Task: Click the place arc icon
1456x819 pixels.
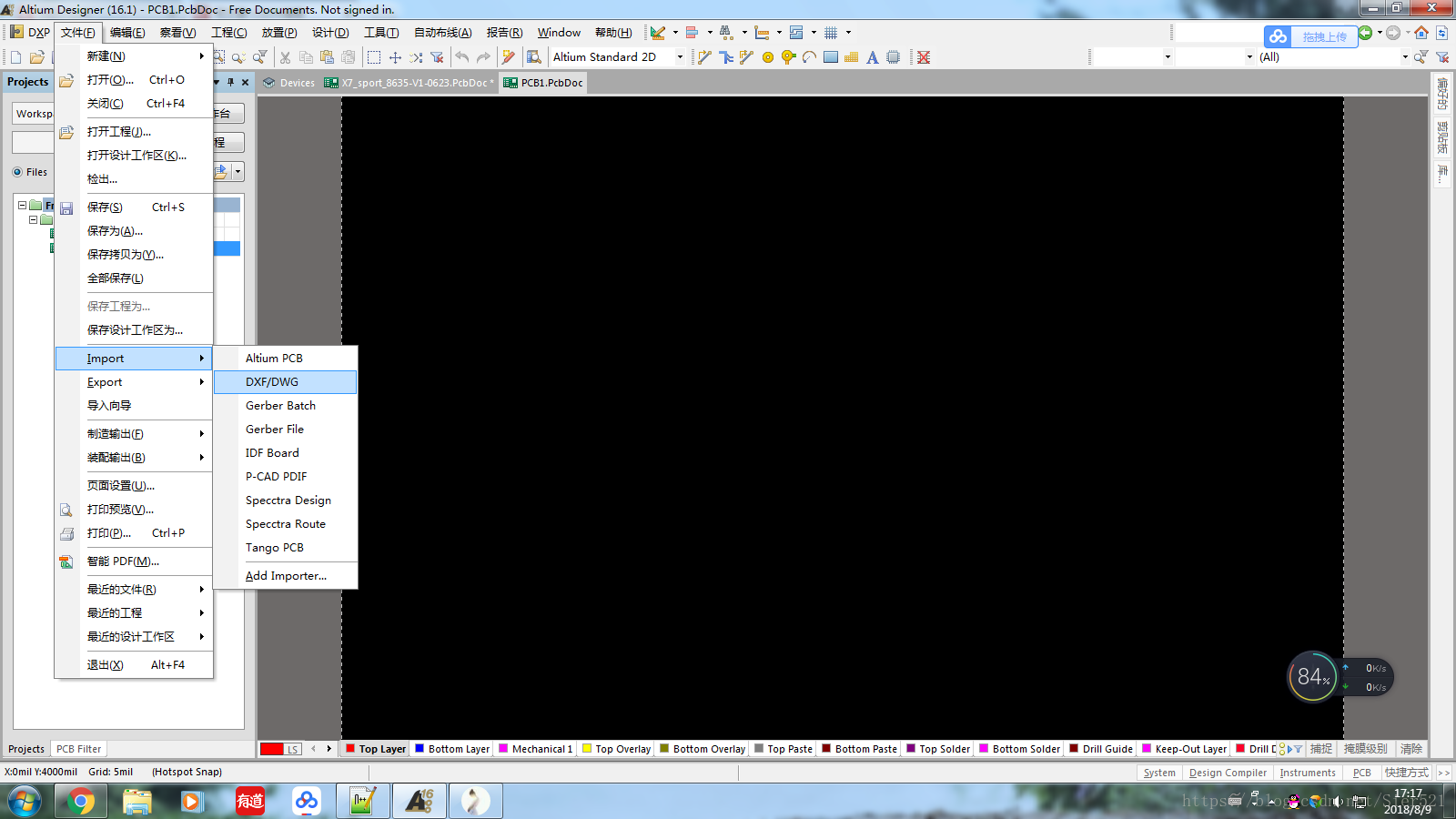Action: pos(809,57)
